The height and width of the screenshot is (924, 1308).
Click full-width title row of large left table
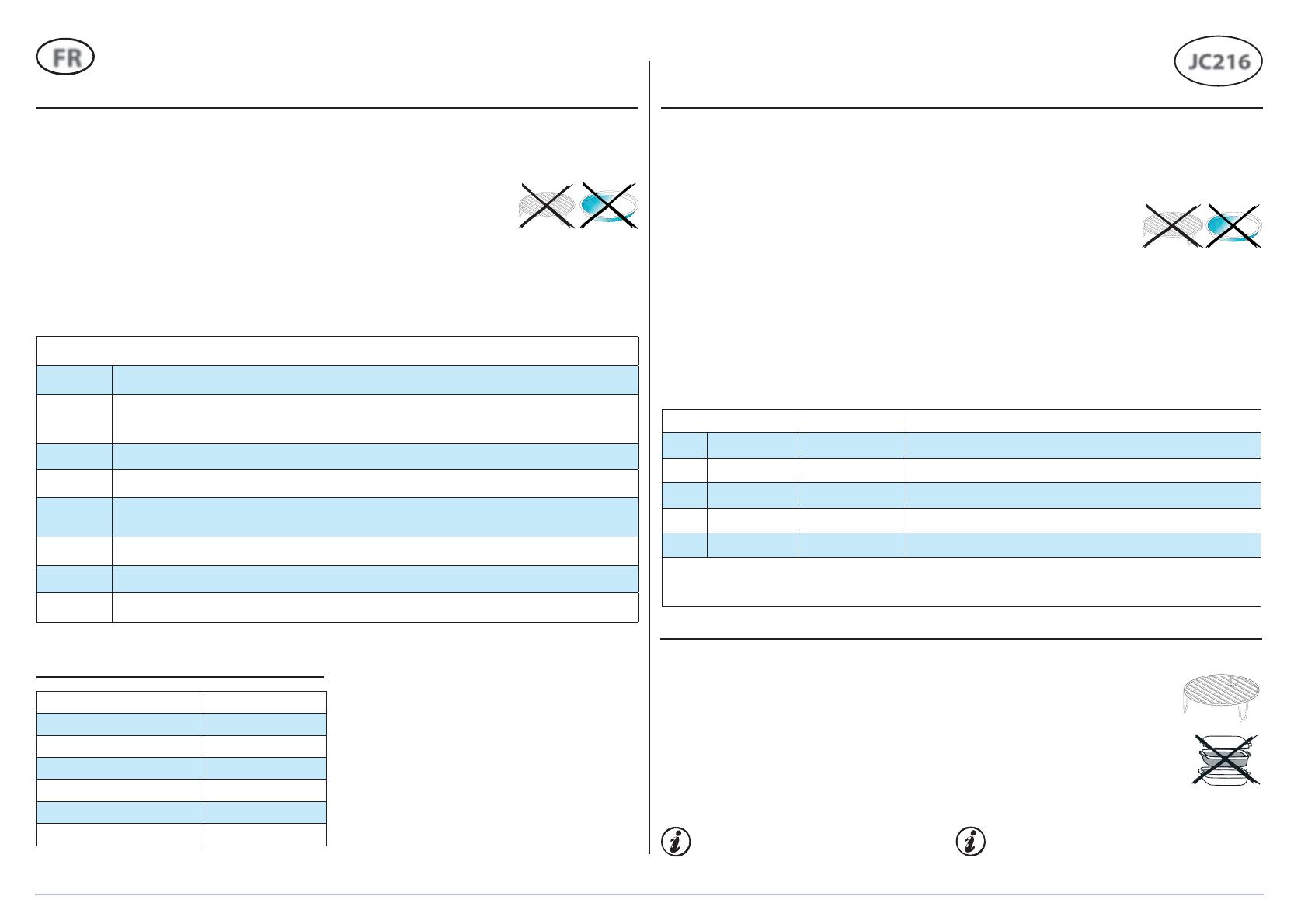point(337,351)
